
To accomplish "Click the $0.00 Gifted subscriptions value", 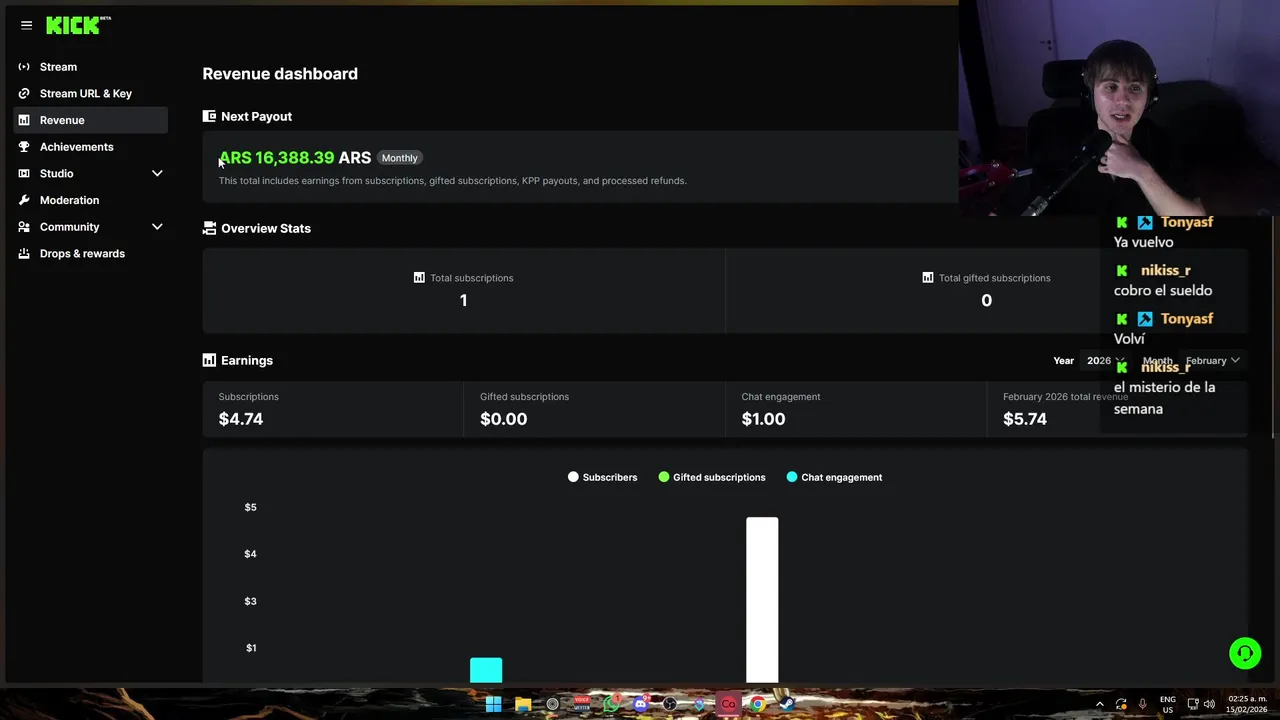I will pyautogui.click(x=503, y=419).
